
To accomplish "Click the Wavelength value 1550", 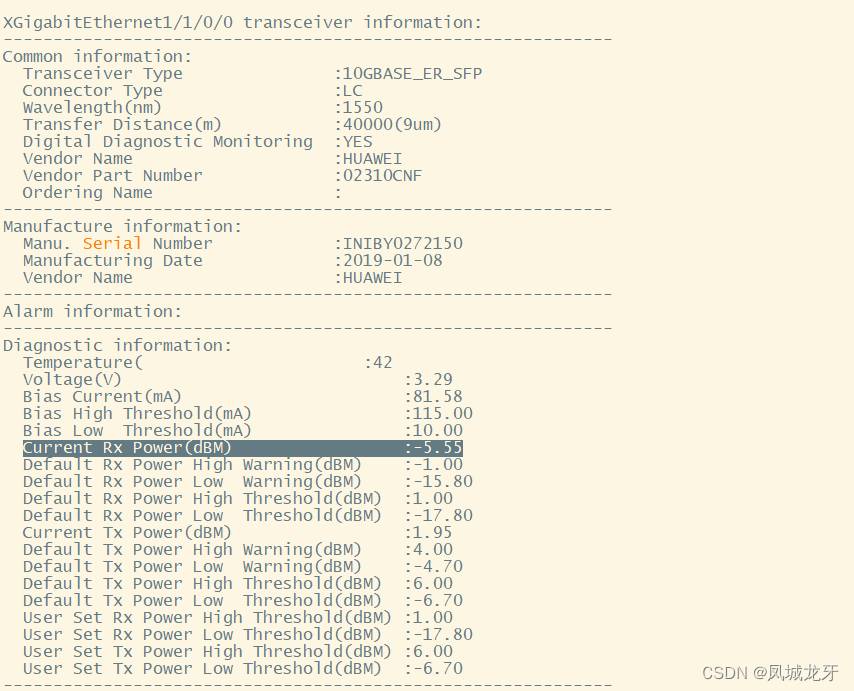I will click(363, 108).
